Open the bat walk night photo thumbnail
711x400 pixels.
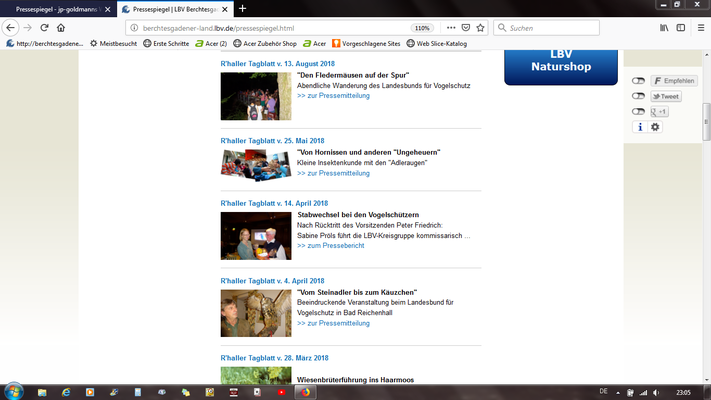256,96
